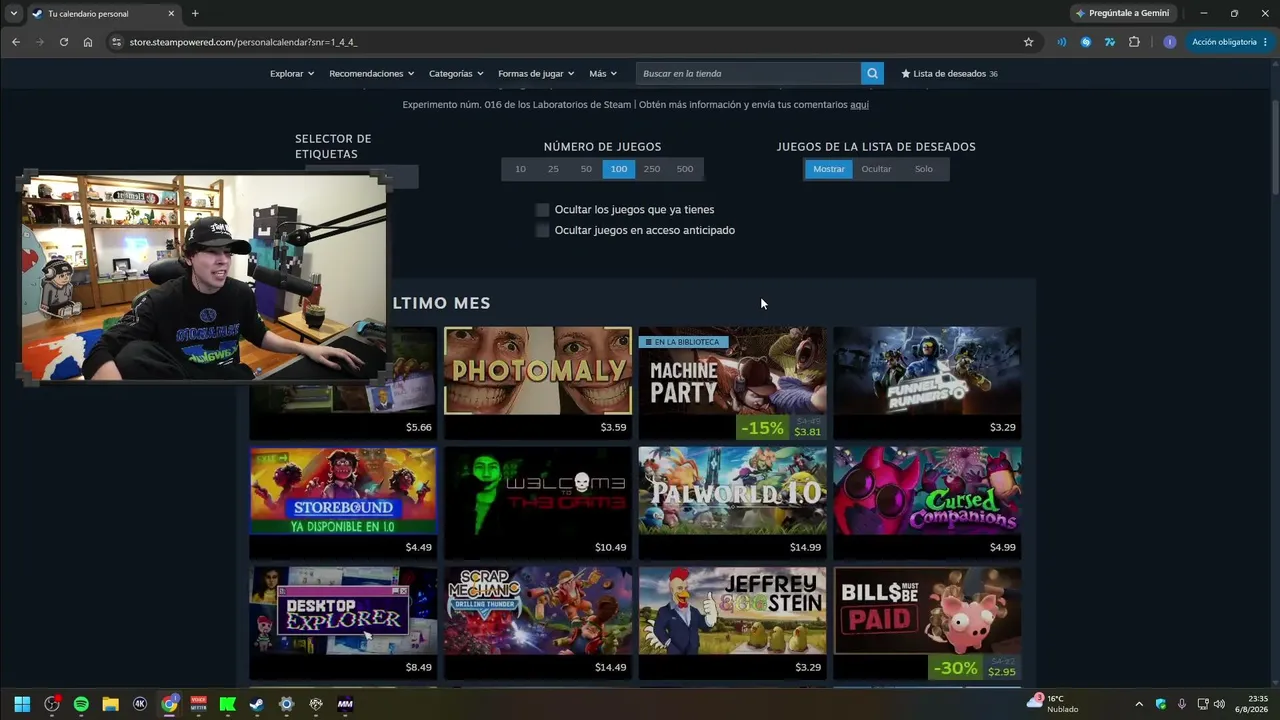
Task: Open the Cursed Companions game capsule
Action: [x=927, y=503]
